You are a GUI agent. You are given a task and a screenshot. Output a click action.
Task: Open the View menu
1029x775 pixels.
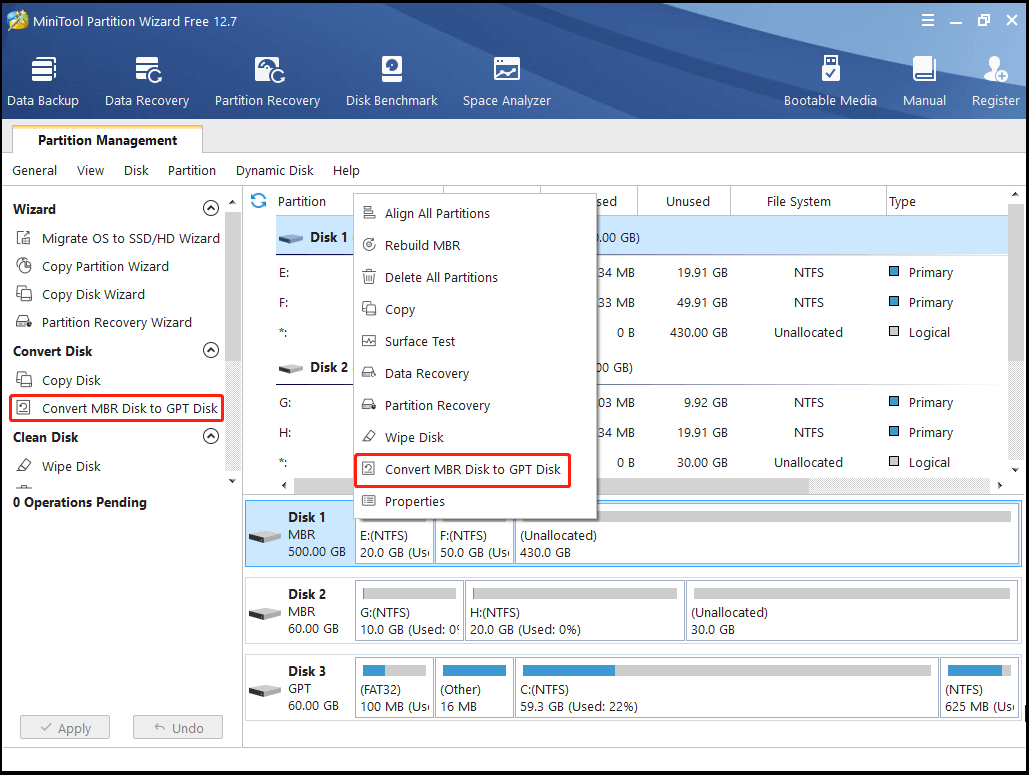(x=91, y=171)
